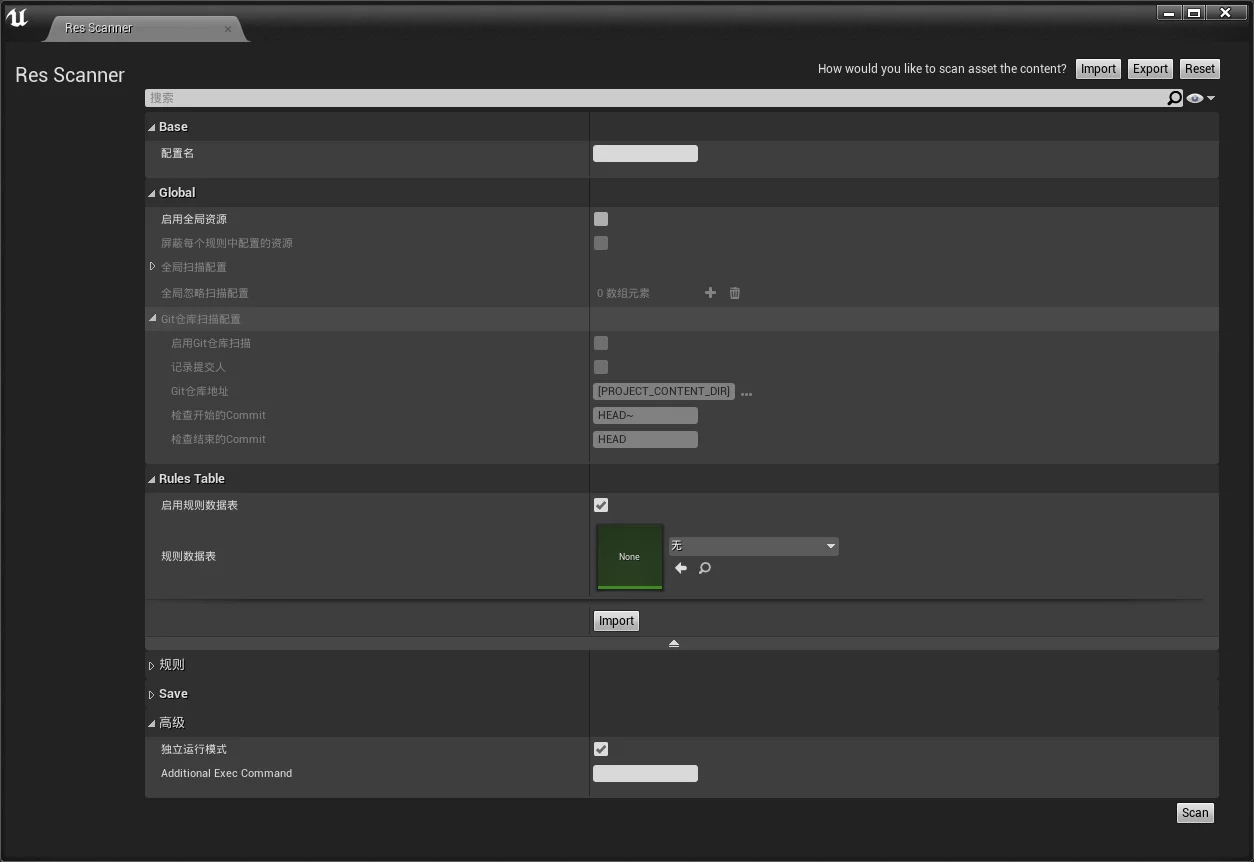
Task: Clear 全局忽略扫描配置 array with trash icon
Action: [x=735, y=293]
